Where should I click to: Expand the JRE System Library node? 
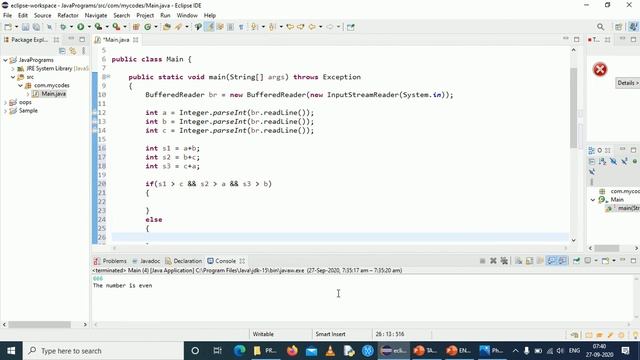click(13, 69)
